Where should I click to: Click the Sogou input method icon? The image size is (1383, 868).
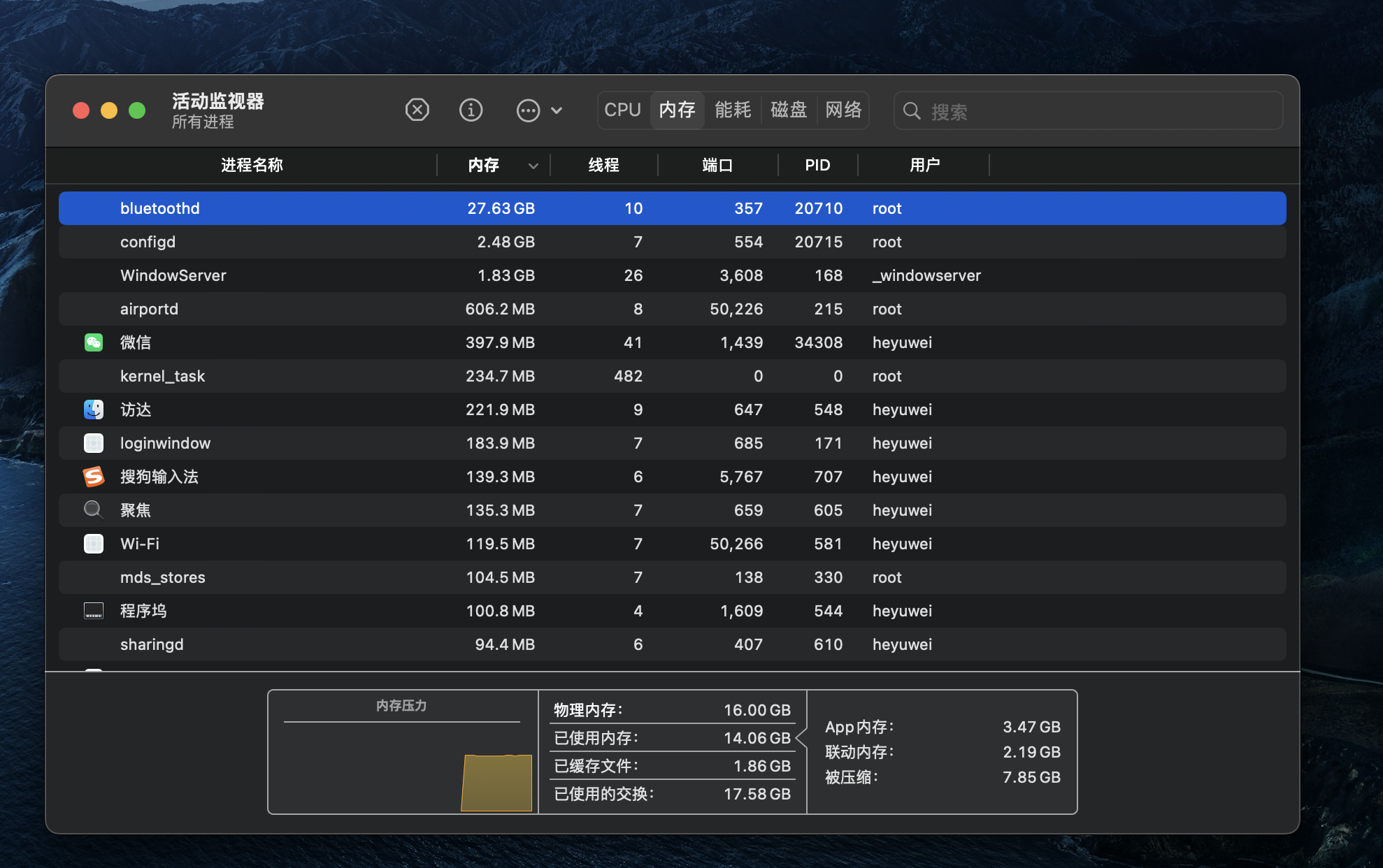pyautogui.click(x=94, y=477)
